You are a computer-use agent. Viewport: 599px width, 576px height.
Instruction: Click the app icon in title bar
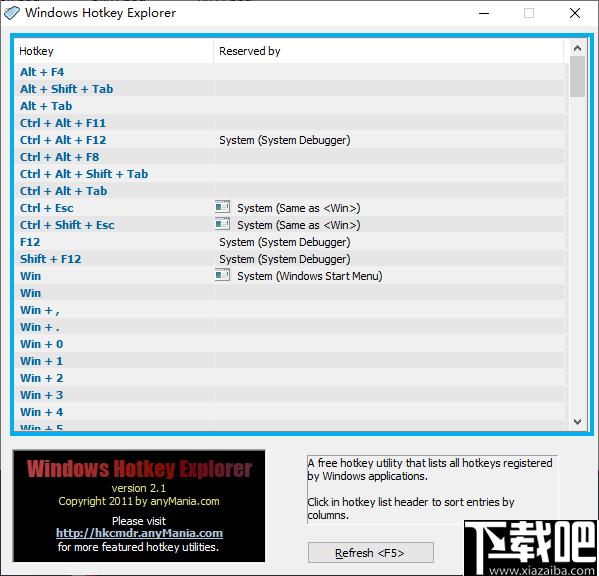click(x=12, y=13)
